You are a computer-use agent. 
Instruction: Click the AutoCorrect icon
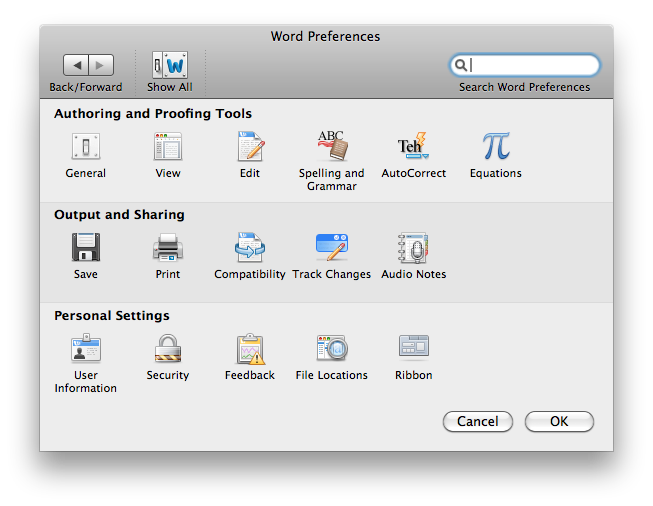(x=413, y=148)
